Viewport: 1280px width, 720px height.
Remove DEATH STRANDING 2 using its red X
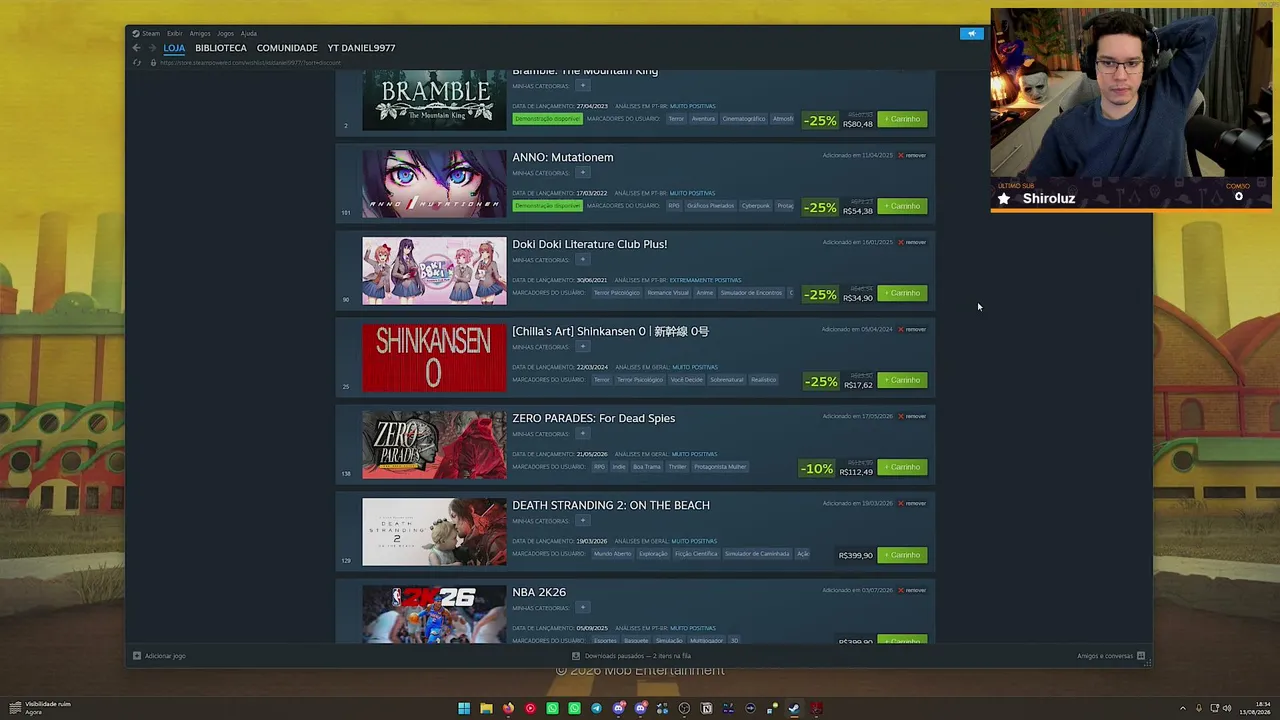901,503
